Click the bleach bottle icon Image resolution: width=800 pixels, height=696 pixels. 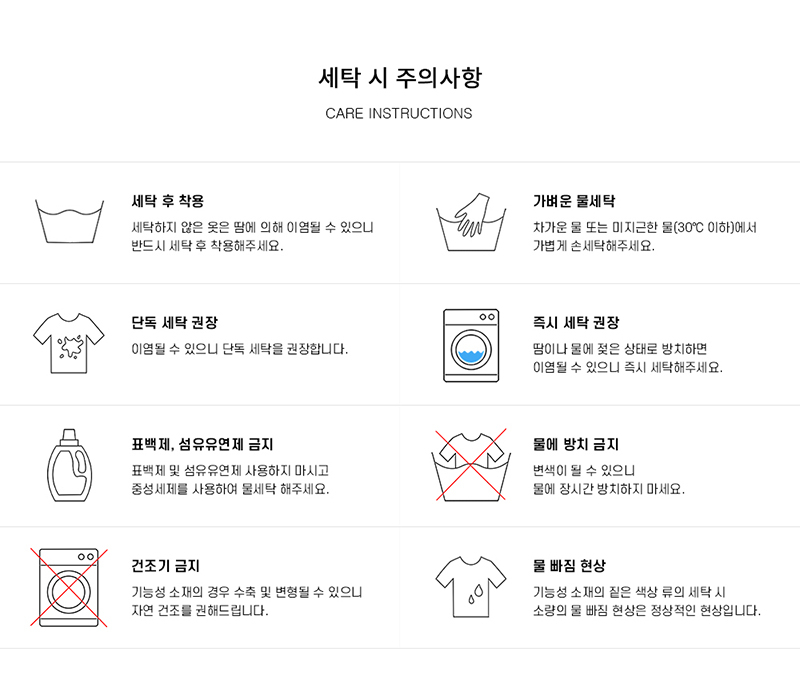tap(70, 466)
